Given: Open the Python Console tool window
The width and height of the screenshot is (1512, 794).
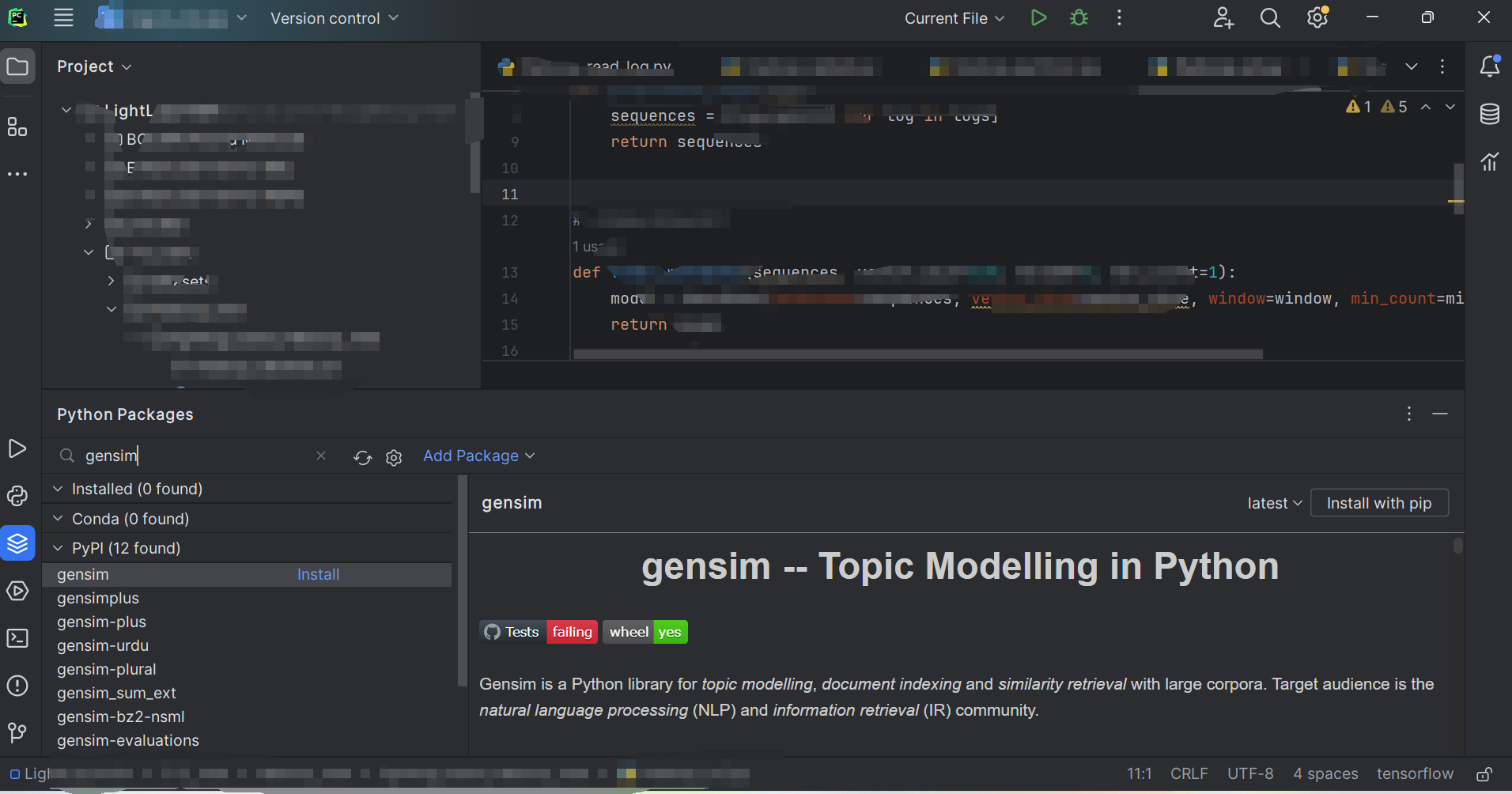Looking at the screenshot, I should (x=17, y=495).
